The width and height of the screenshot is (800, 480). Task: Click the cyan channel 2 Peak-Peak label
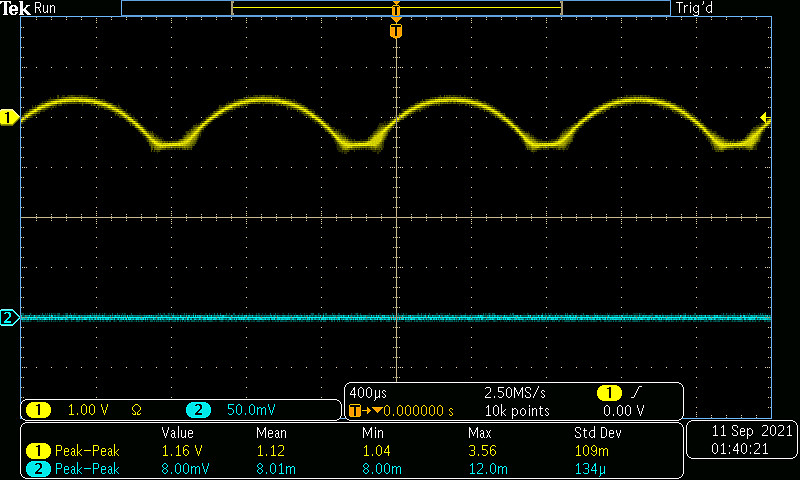point(87,469)
